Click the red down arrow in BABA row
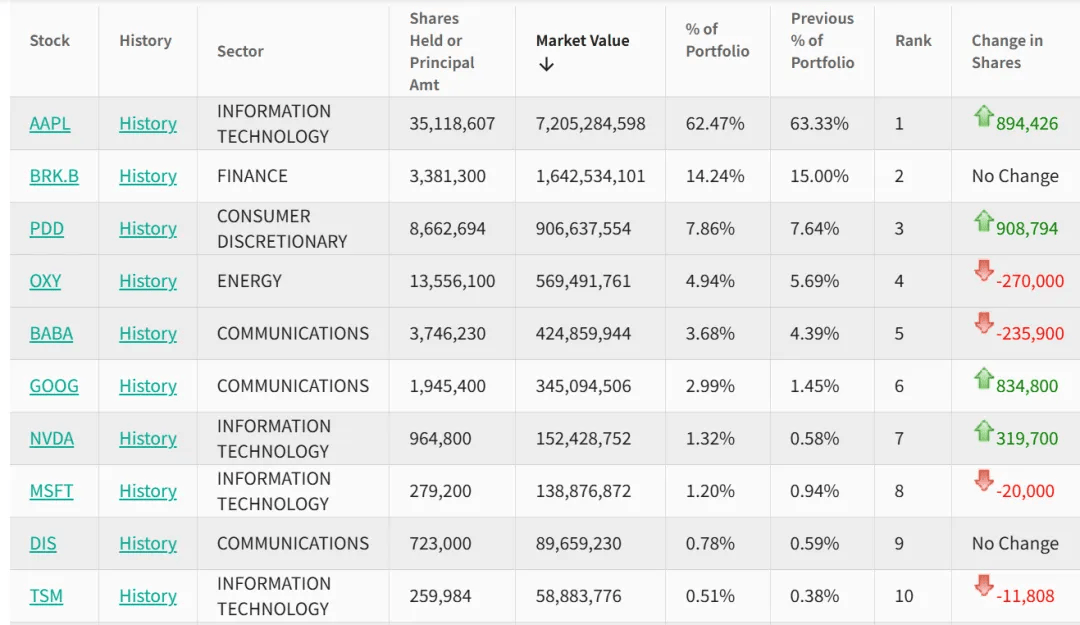Viewport: 1080px width, 625px height. pyautogui.click(x=983, y=323)
